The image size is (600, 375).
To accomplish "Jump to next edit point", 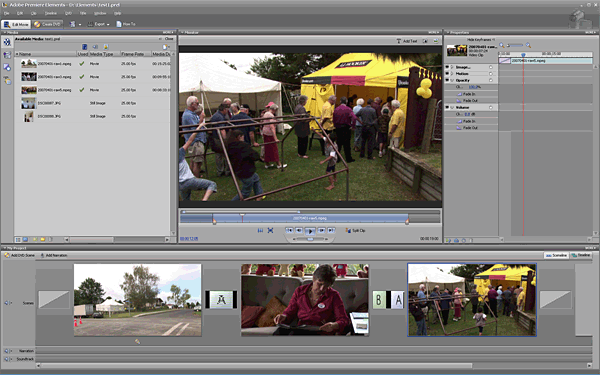I will [331, 230].
